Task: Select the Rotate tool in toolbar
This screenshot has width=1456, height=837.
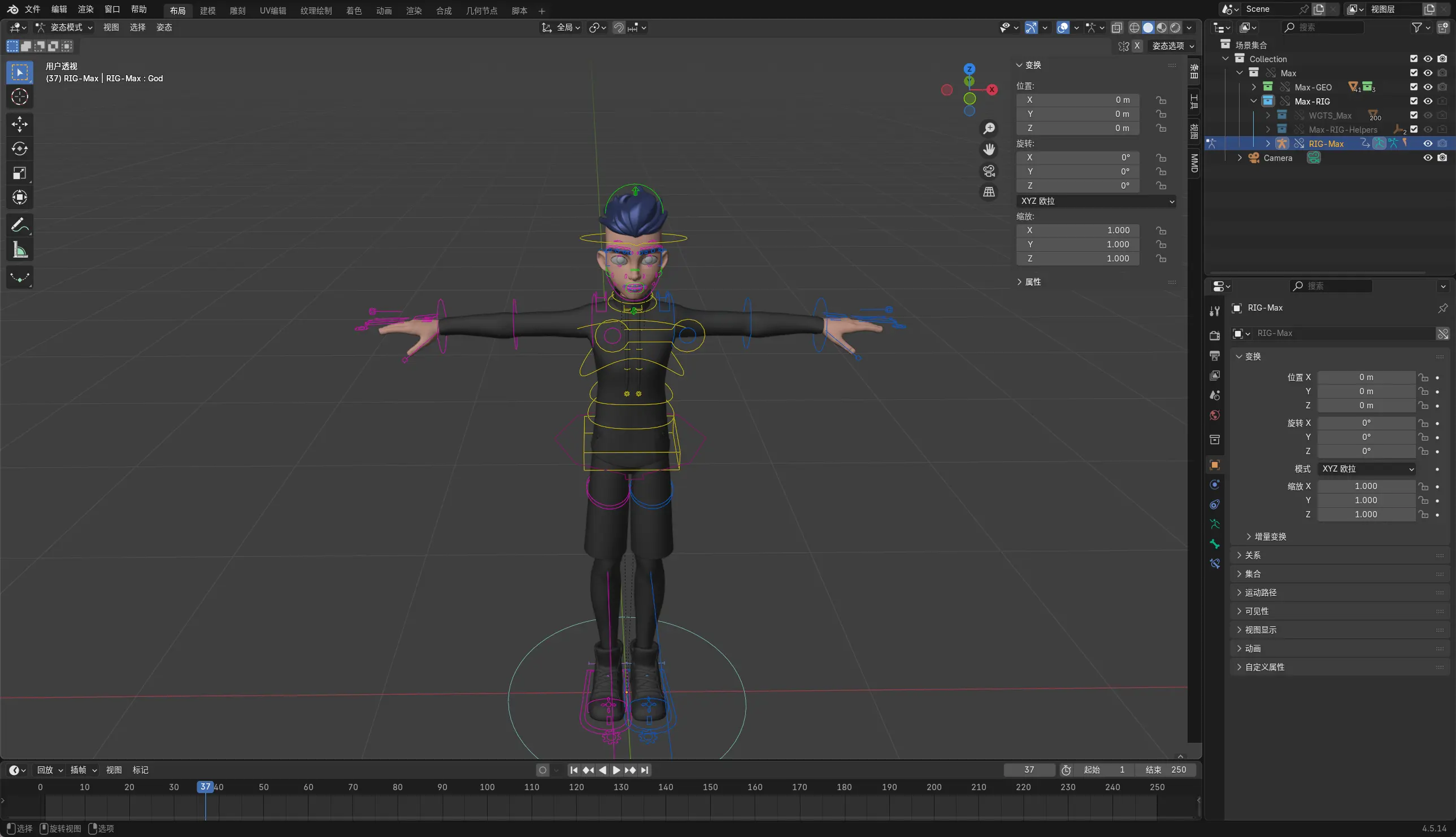Action: coord(20,149)
